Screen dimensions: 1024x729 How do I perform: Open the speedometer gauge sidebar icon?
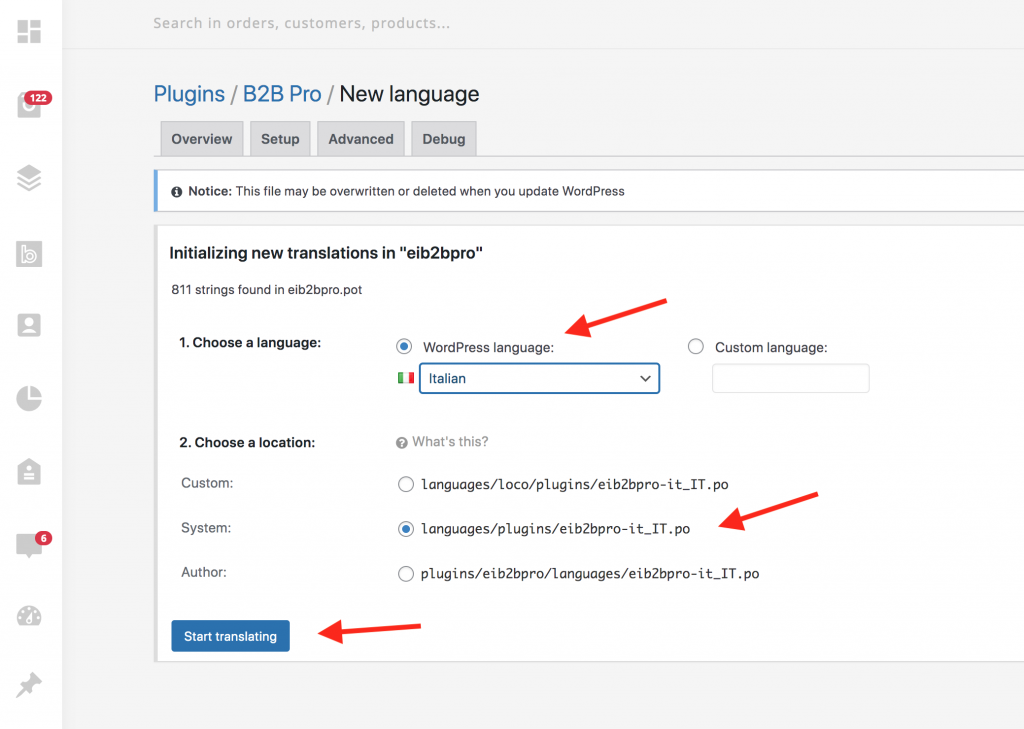[x=29, y=616]
